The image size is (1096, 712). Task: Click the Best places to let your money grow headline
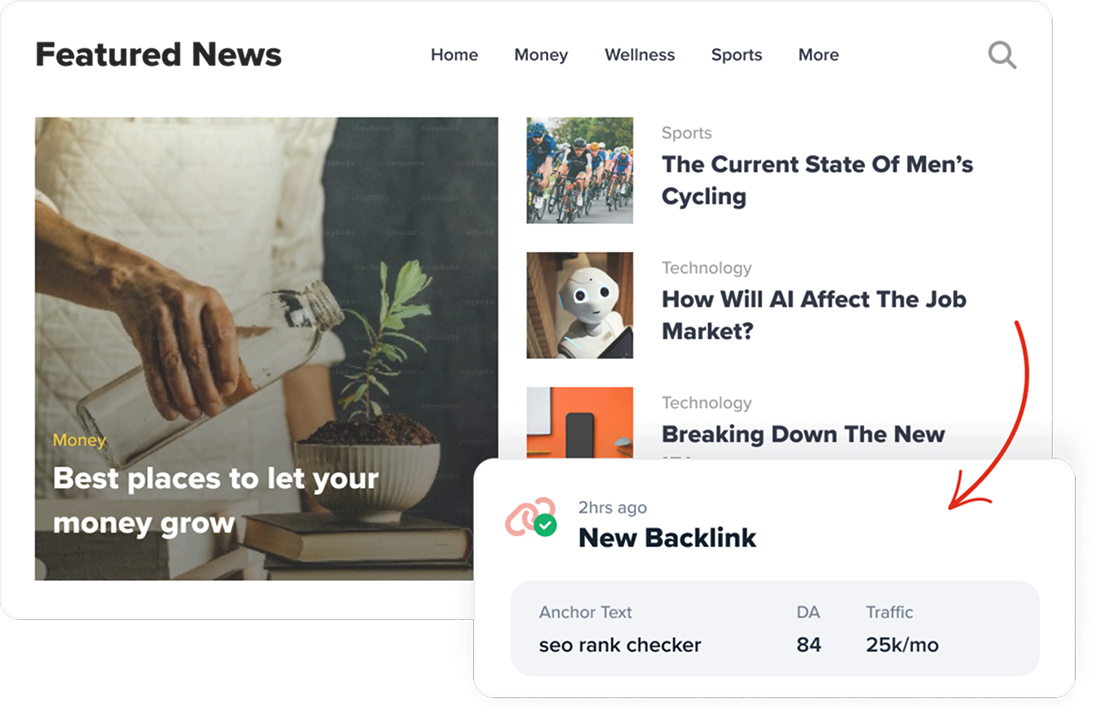(x=216, y=500)
